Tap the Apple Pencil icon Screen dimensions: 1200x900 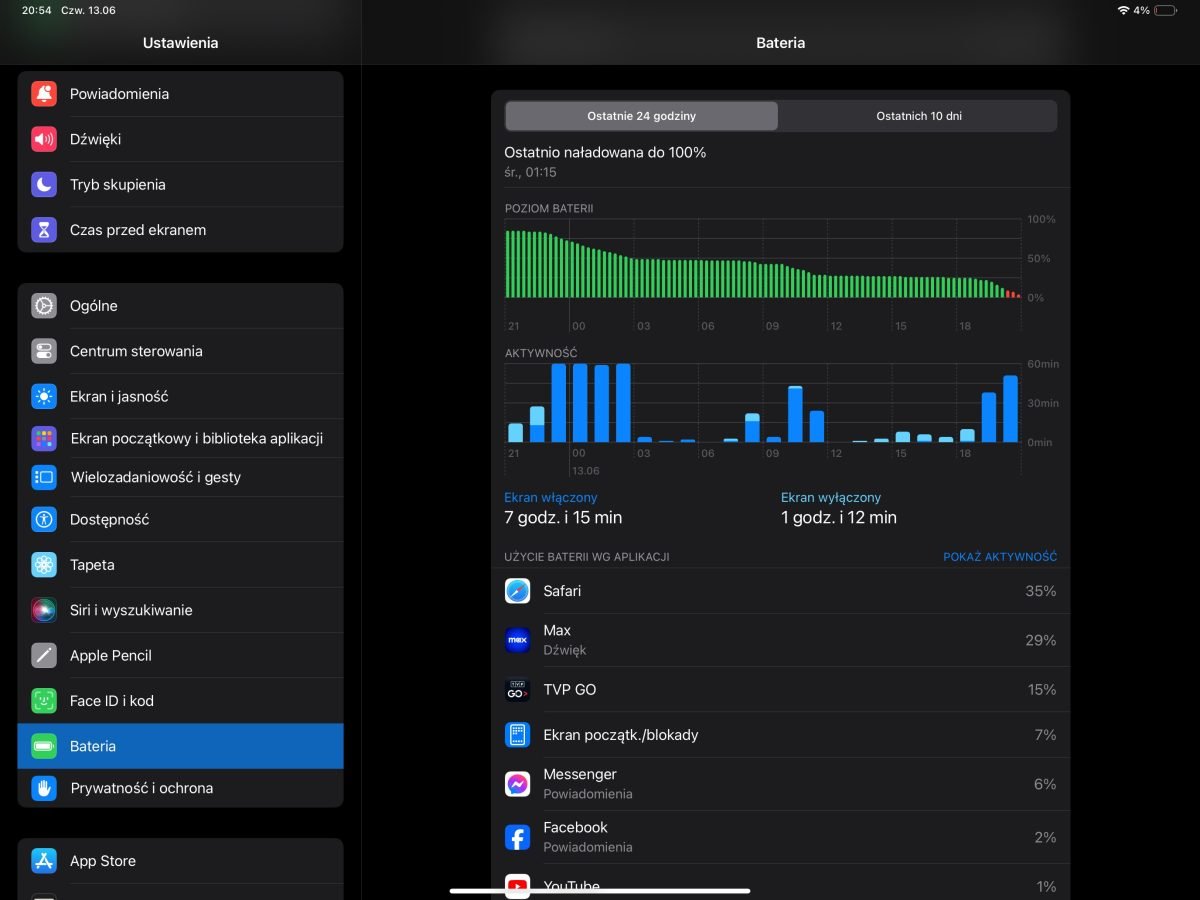44,655
